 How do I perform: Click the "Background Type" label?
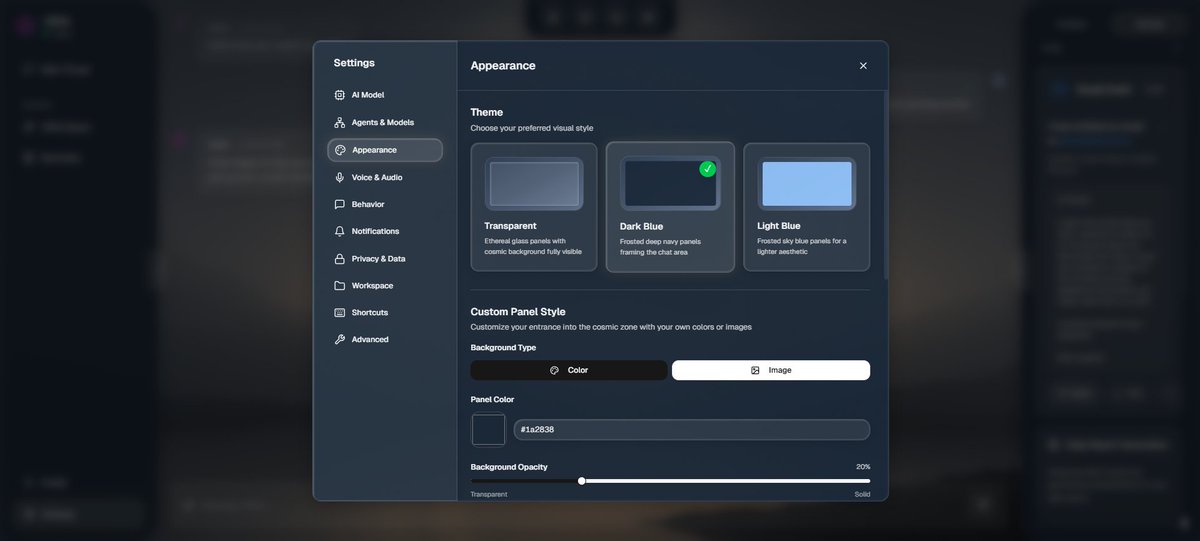point(503,348)
